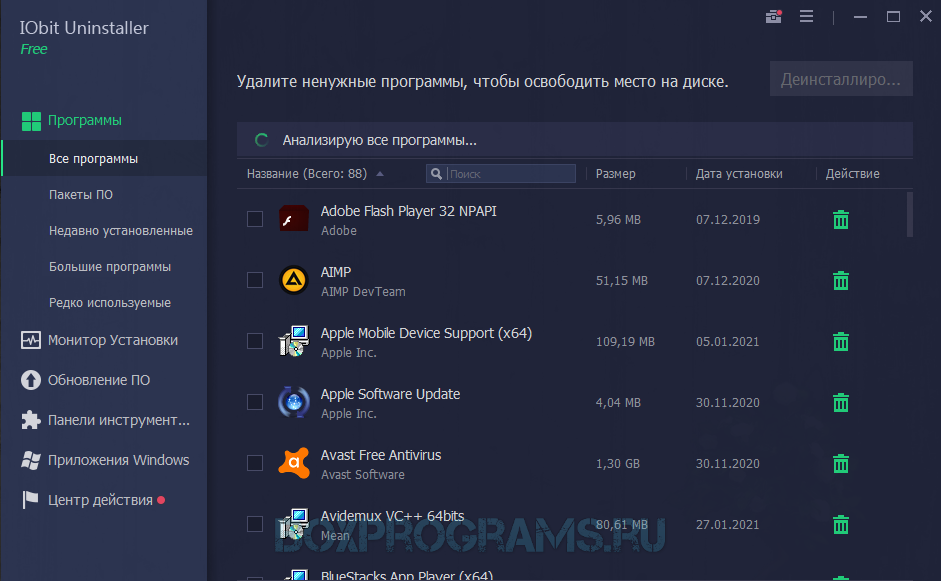Select Все программы in sidebar
Screen dimensions: 941x581
click(x=104, y=158)
